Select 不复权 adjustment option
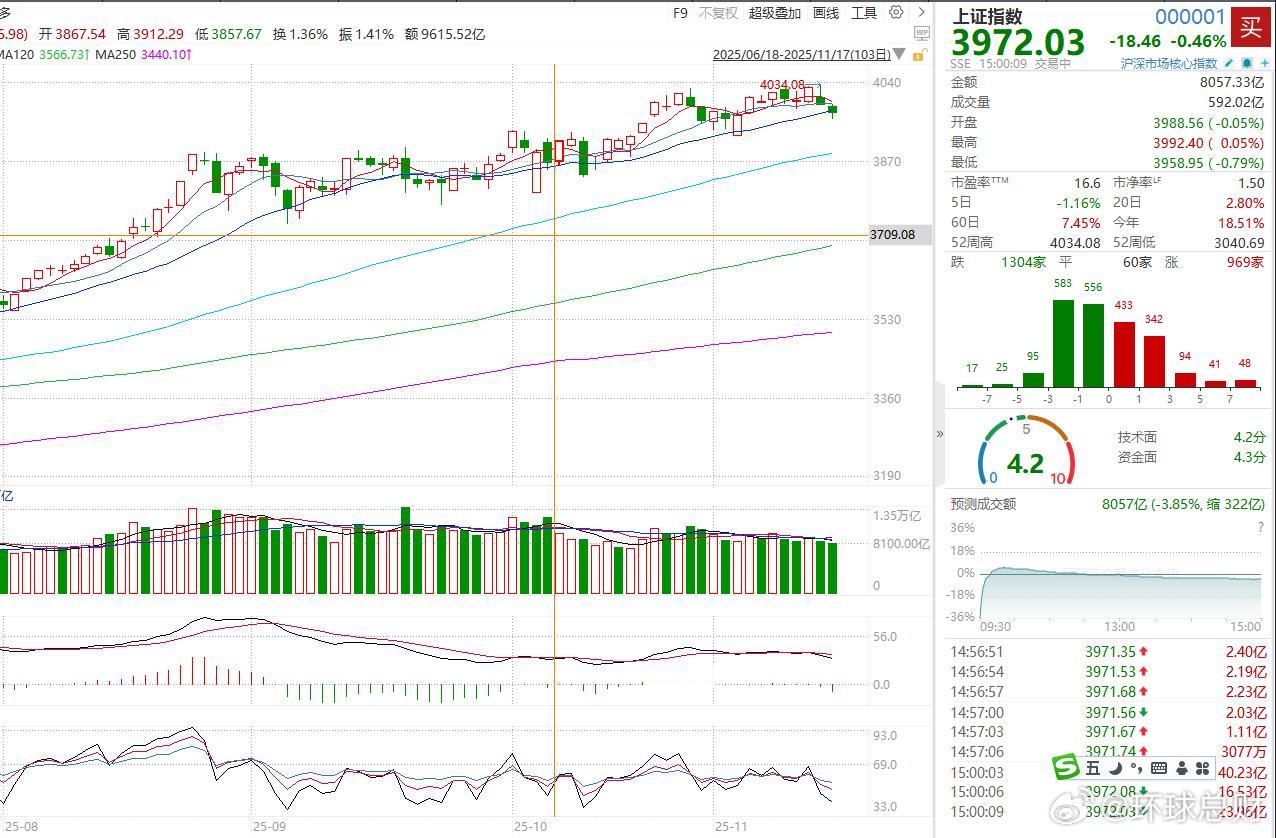1276x838 pixels. click(718, 13)
